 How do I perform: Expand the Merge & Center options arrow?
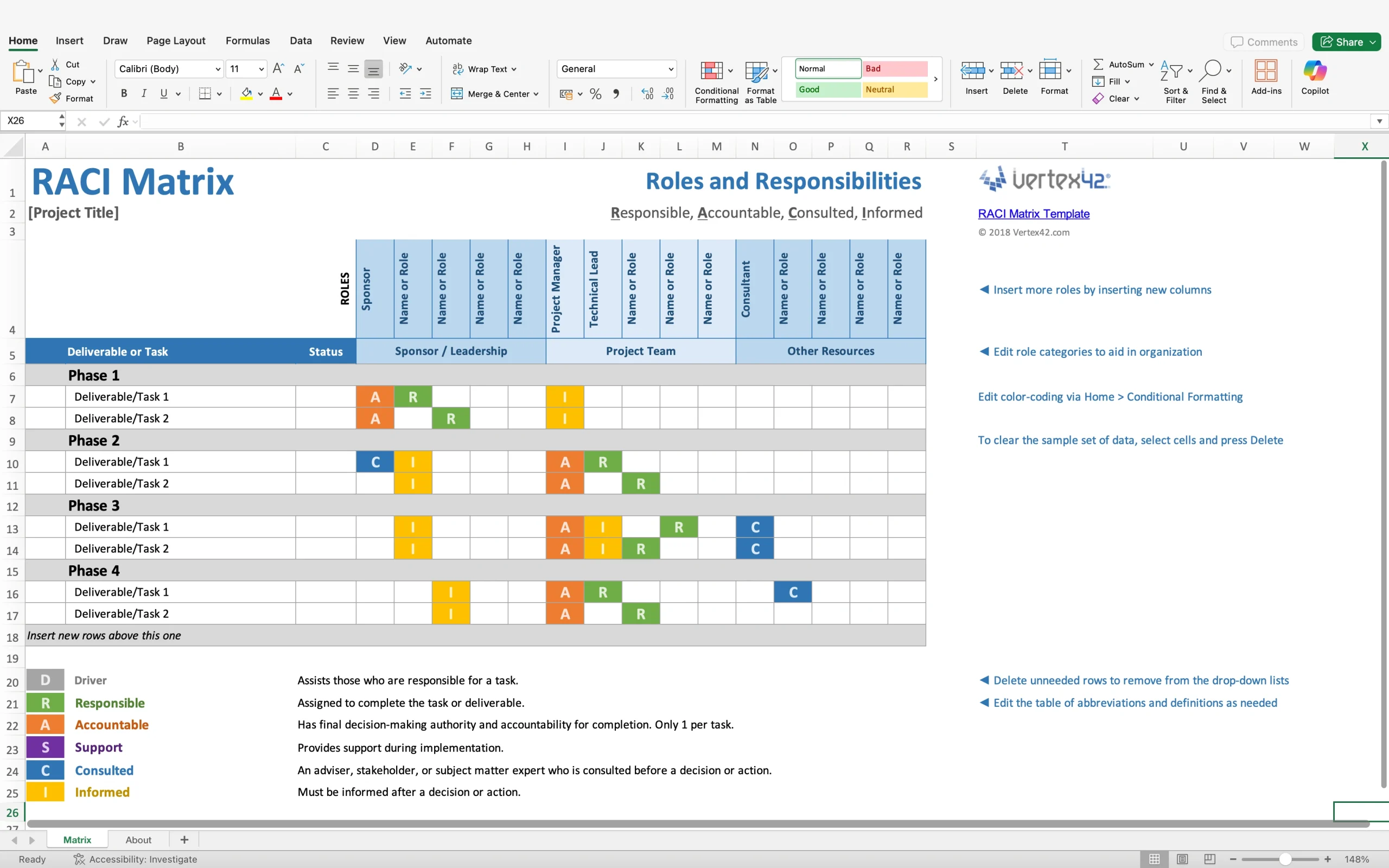(x=536, y=94)
